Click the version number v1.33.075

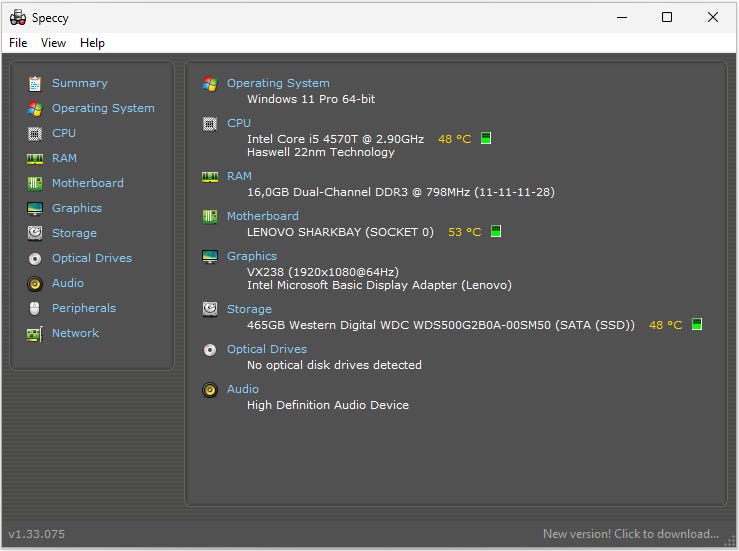36,534
